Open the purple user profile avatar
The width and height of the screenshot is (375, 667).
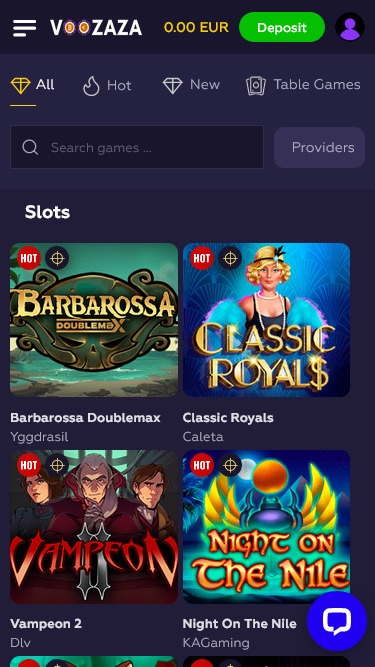(x=350, y=27)
